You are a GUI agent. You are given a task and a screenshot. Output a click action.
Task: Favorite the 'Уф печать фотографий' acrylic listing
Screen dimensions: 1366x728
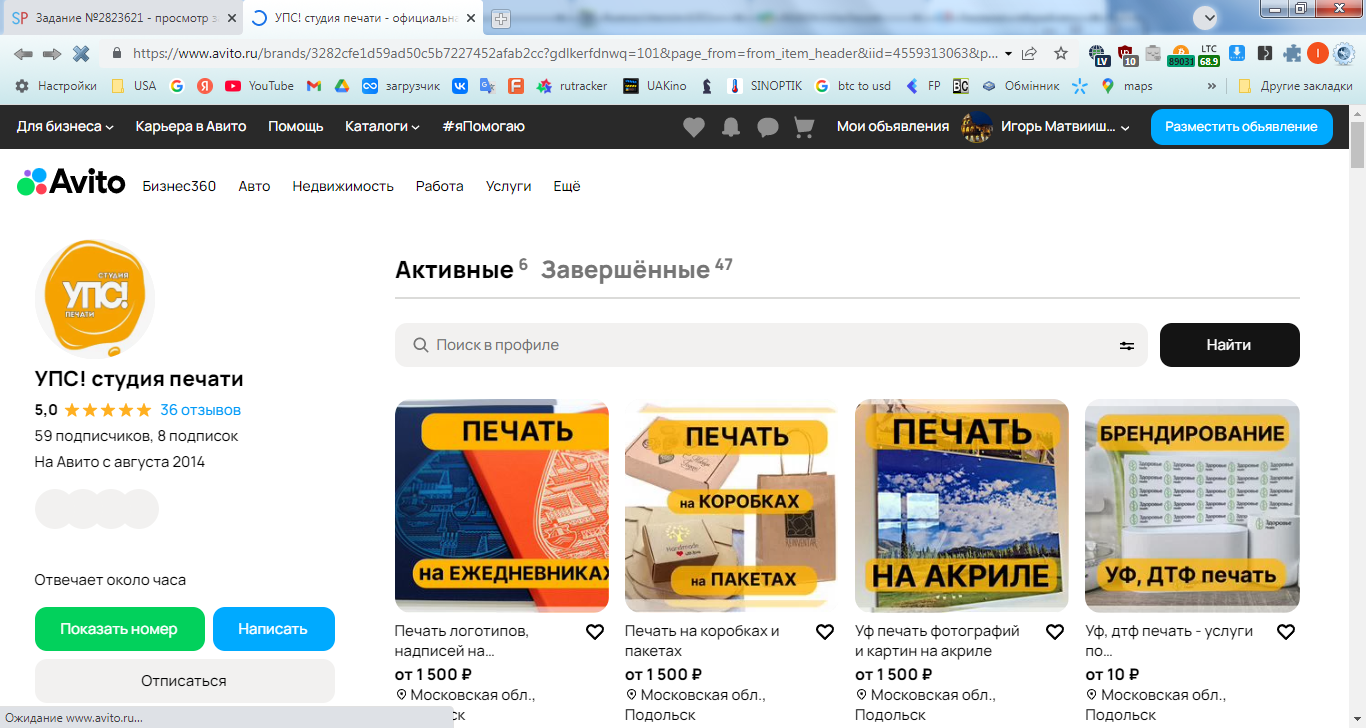point(1055,632)
